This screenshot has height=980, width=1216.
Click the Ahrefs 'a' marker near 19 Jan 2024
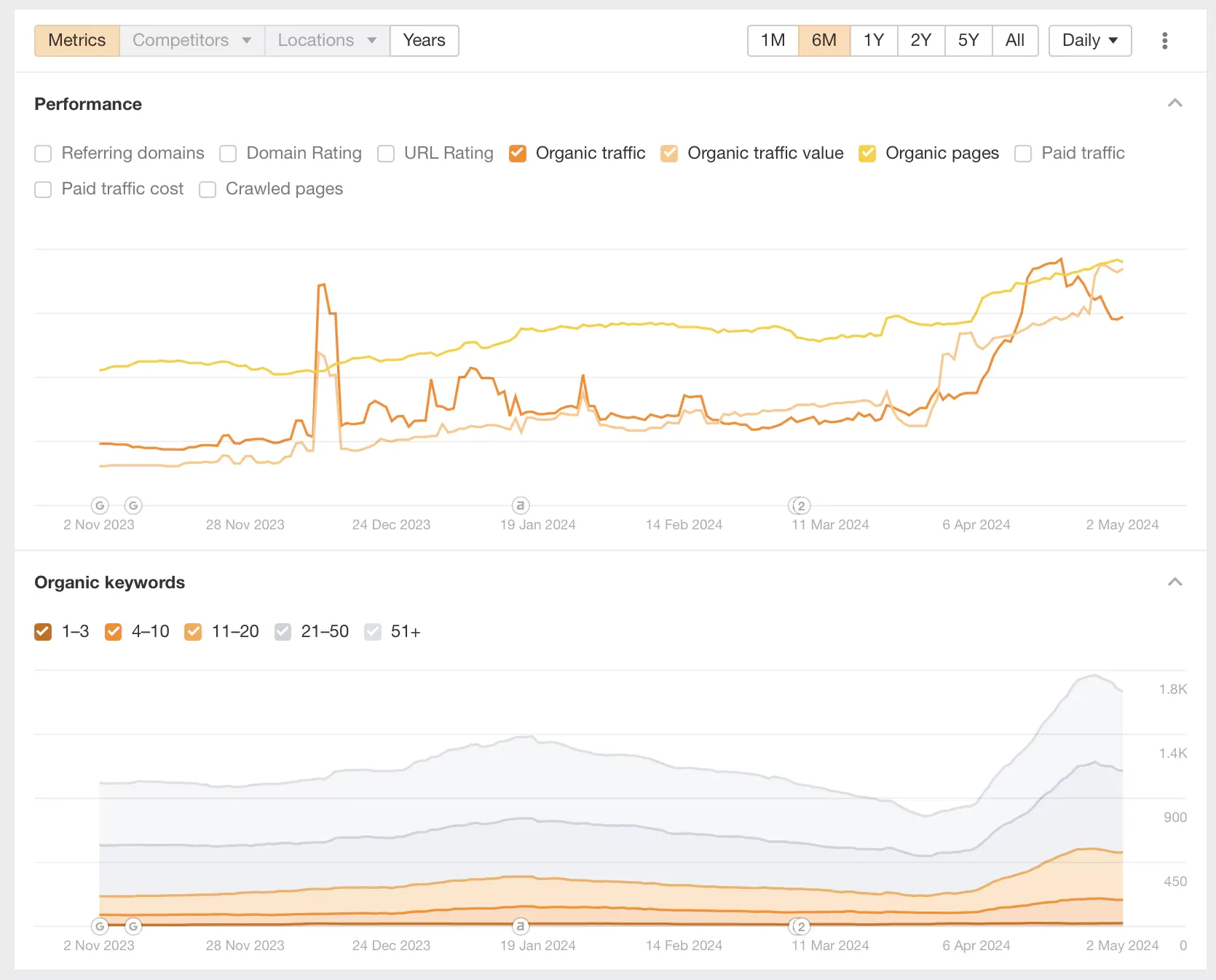520,505
